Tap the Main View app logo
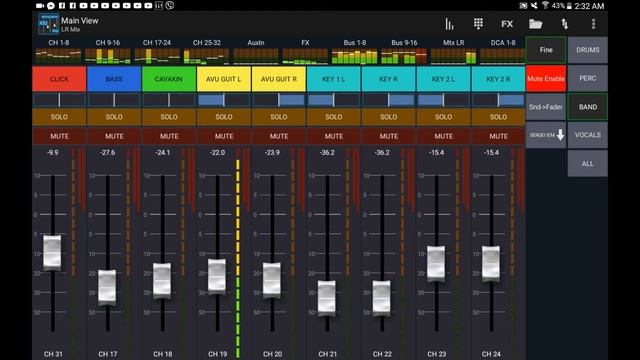640x360 pixels. [x=48, y=24]
